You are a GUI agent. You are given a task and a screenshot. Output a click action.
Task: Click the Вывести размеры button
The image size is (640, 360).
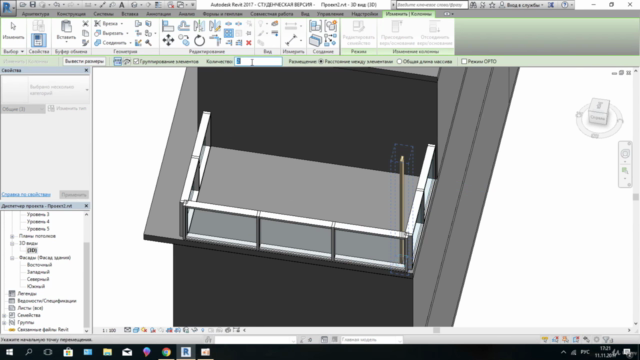(84, 61)
